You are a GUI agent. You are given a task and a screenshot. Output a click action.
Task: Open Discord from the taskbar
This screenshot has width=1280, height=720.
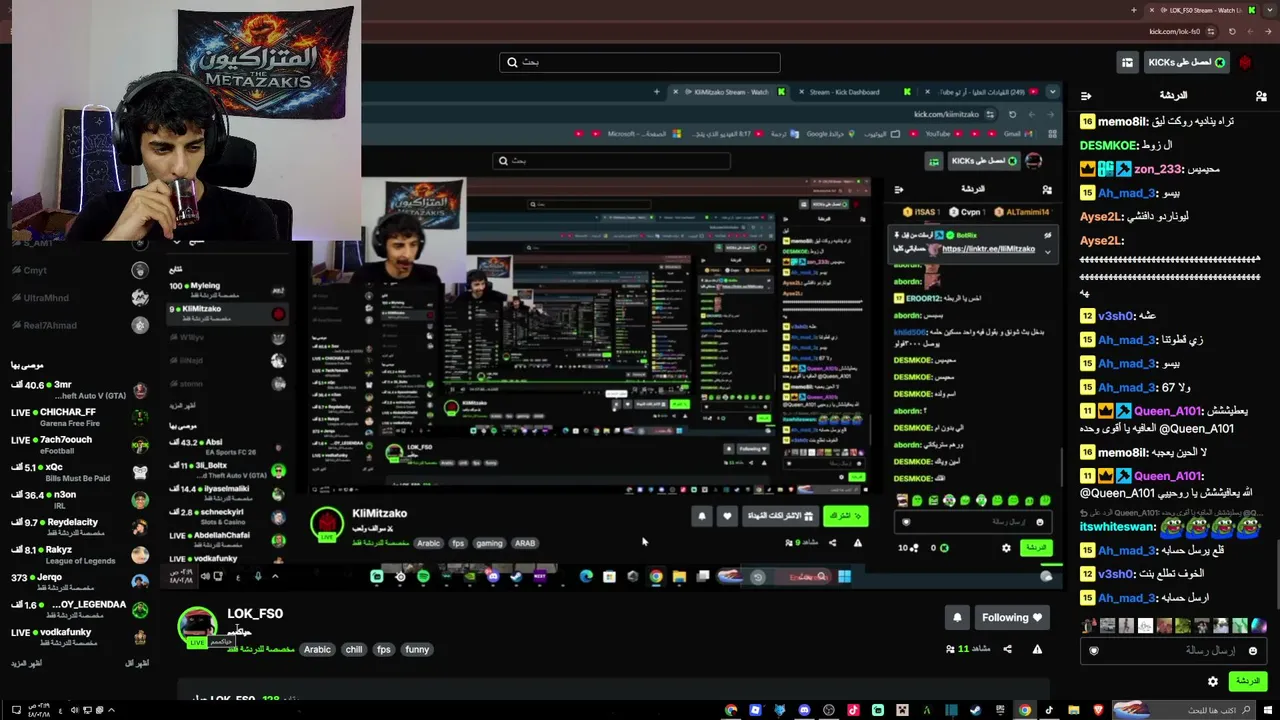click(804, 710)
